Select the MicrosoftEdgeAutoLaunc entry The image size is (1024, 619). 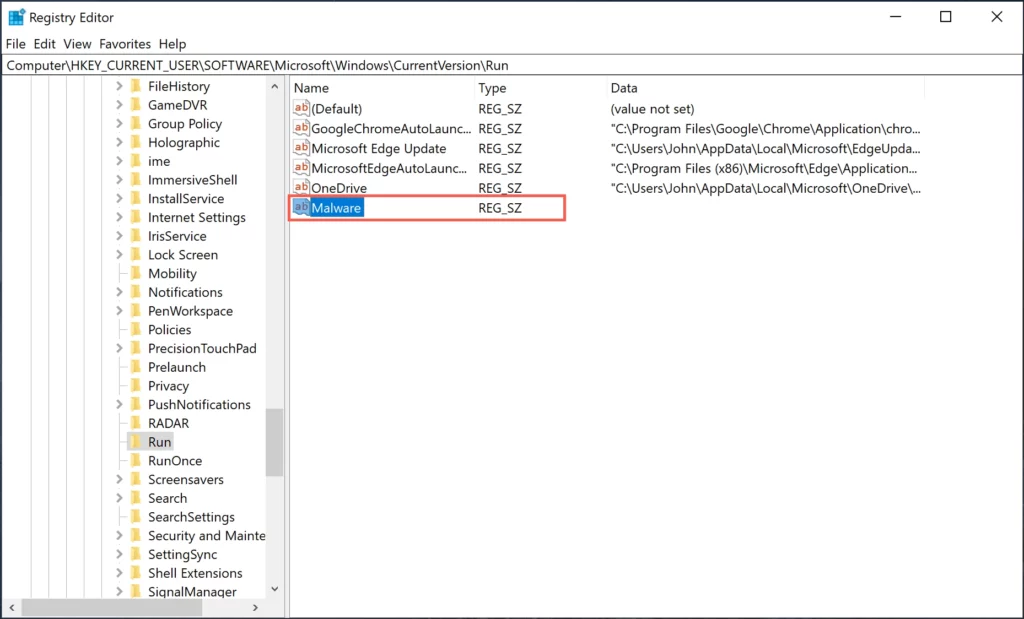point(385,168)
